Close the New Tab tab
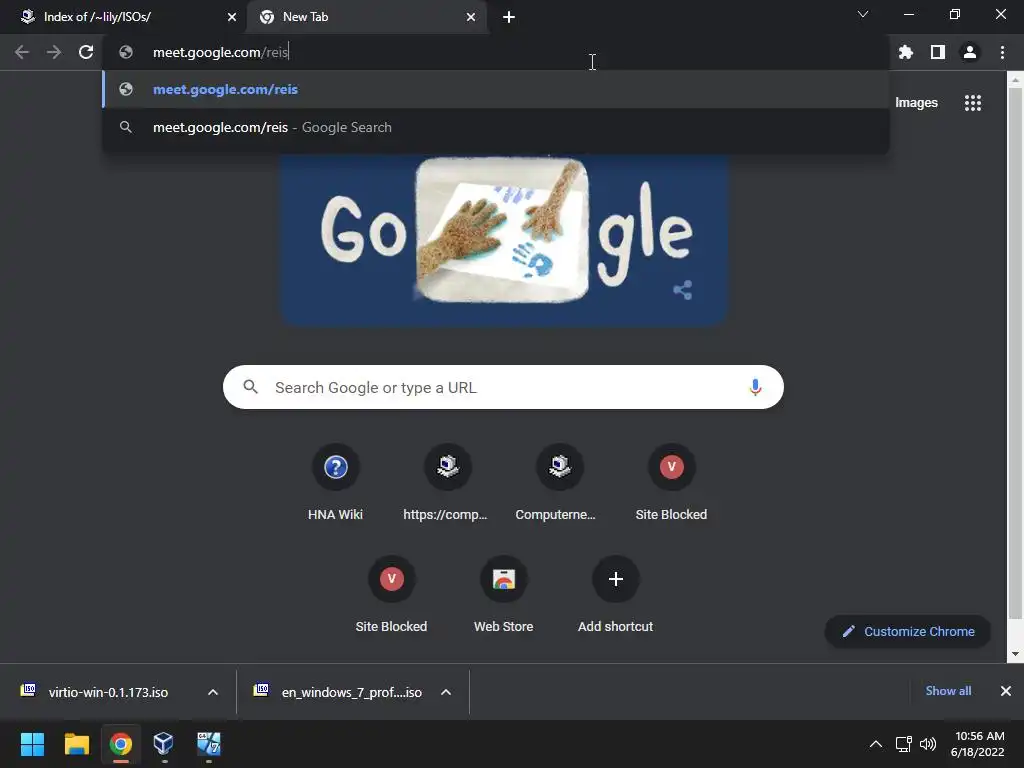The height and width of the screenshot is (768, 1024). (x=471, y=17)
